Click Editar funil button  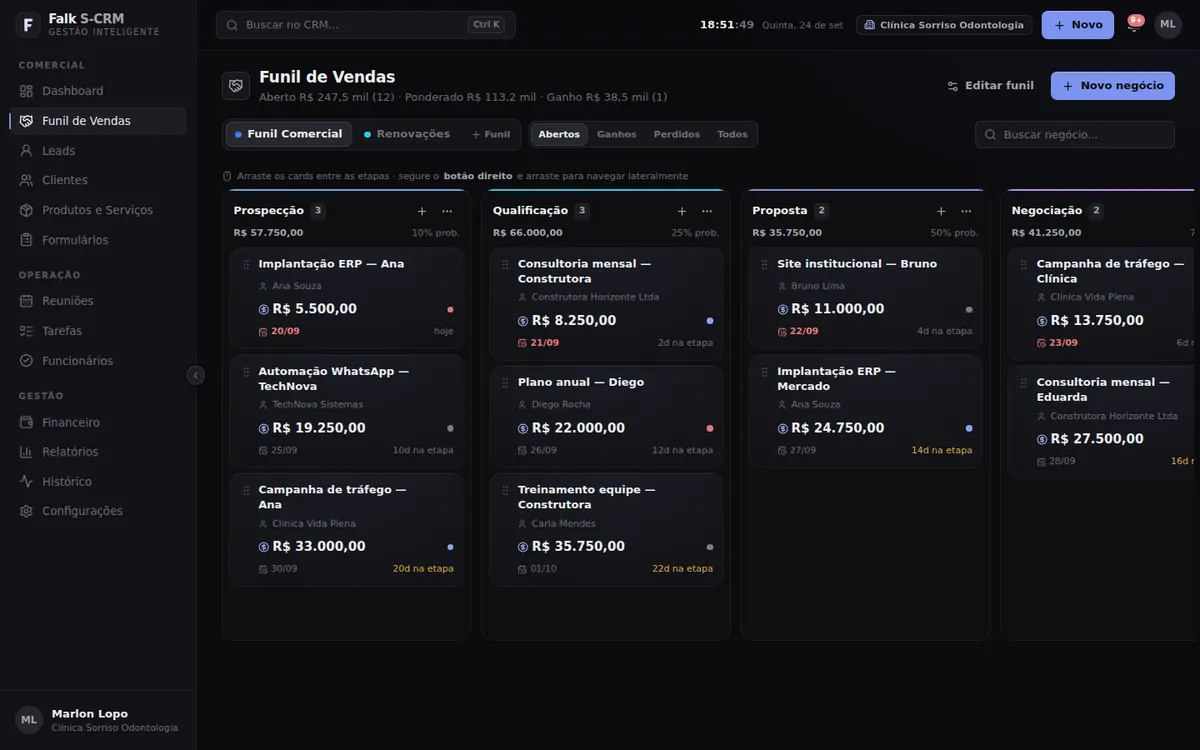click(991, 86)
